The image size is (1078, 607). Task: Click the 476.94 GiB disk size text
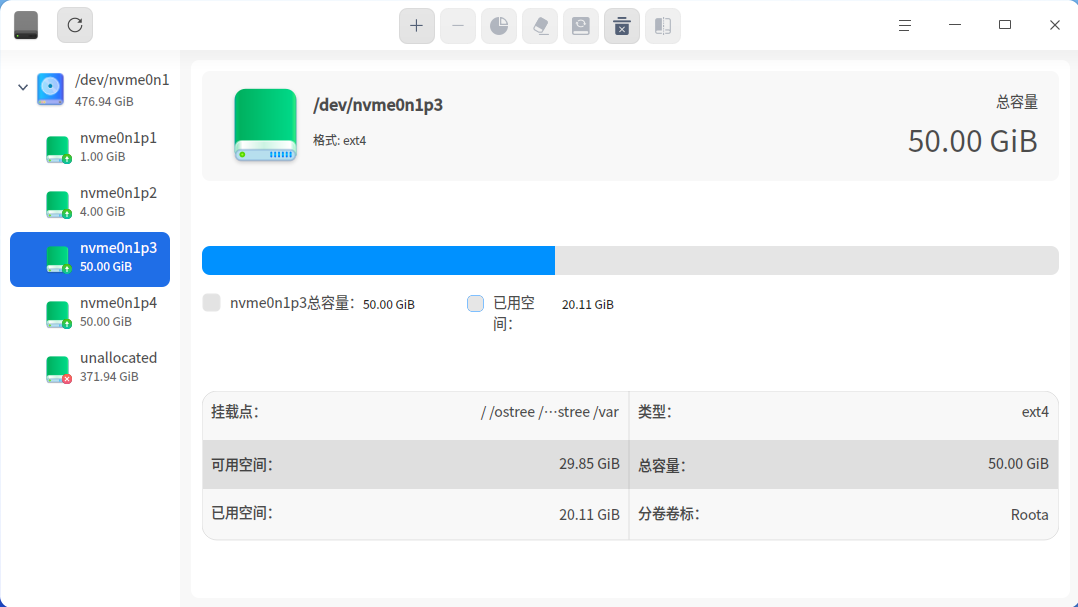104,102
